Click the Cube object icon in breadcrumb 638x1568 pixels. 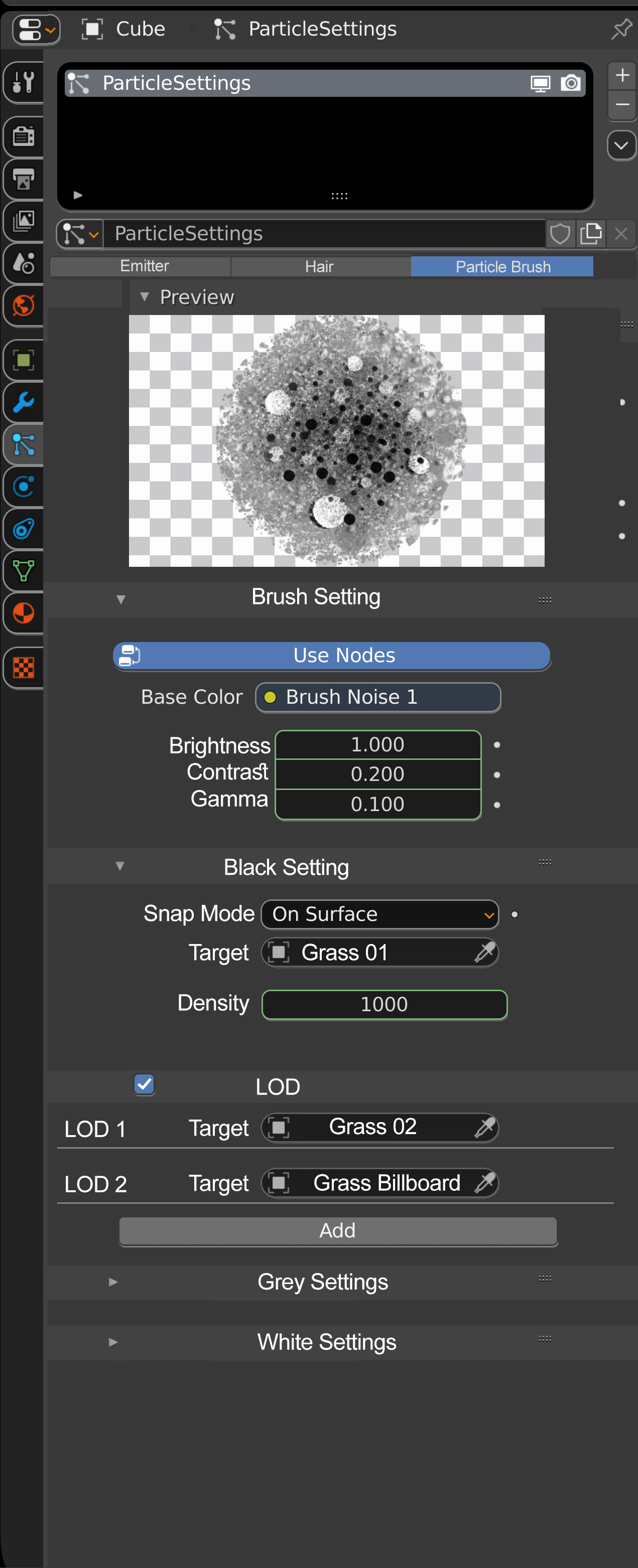point(92,29)
